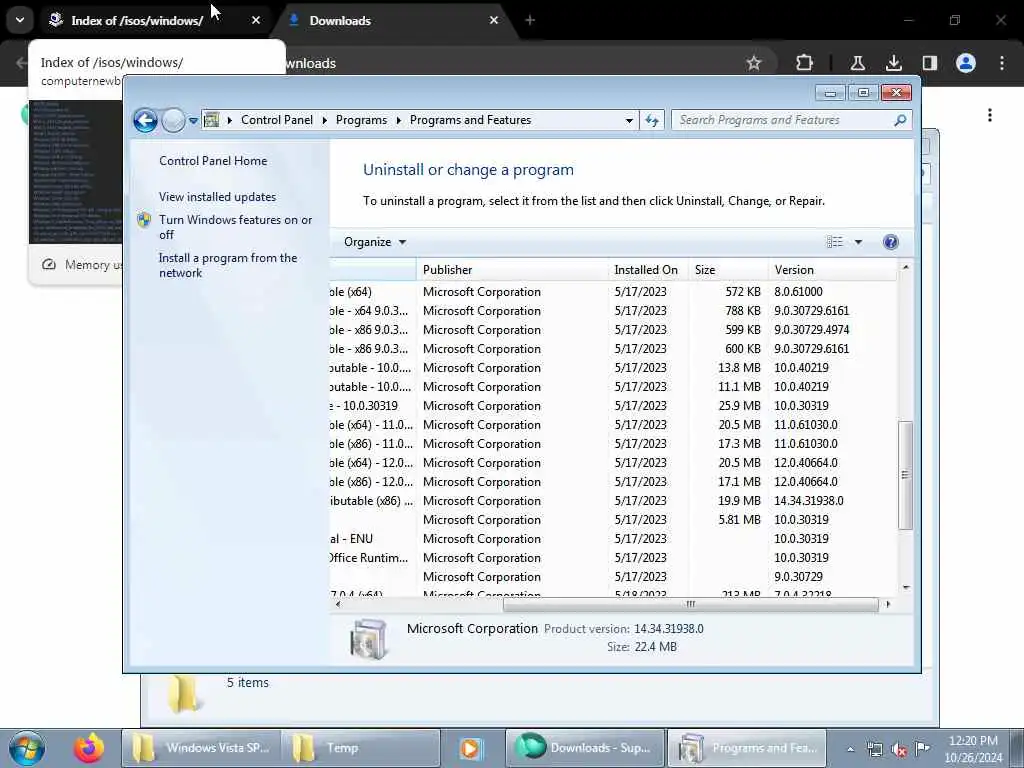Click the horizontal scroll right arrow

click(888, 604)
